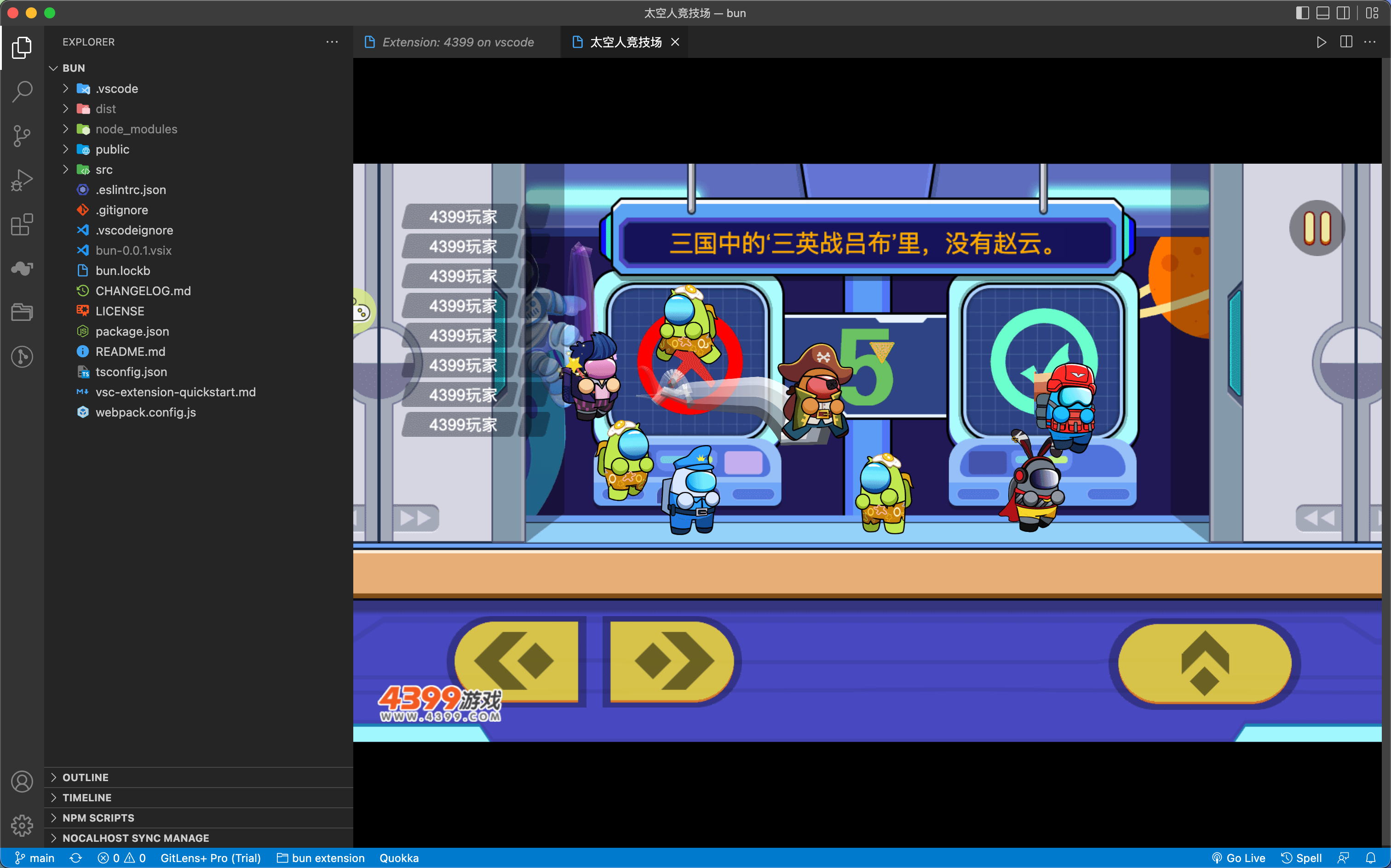The width and height of the screenshot is (1391, 868).
Task: Open the Manage settings gear
Action: [22, 826]
